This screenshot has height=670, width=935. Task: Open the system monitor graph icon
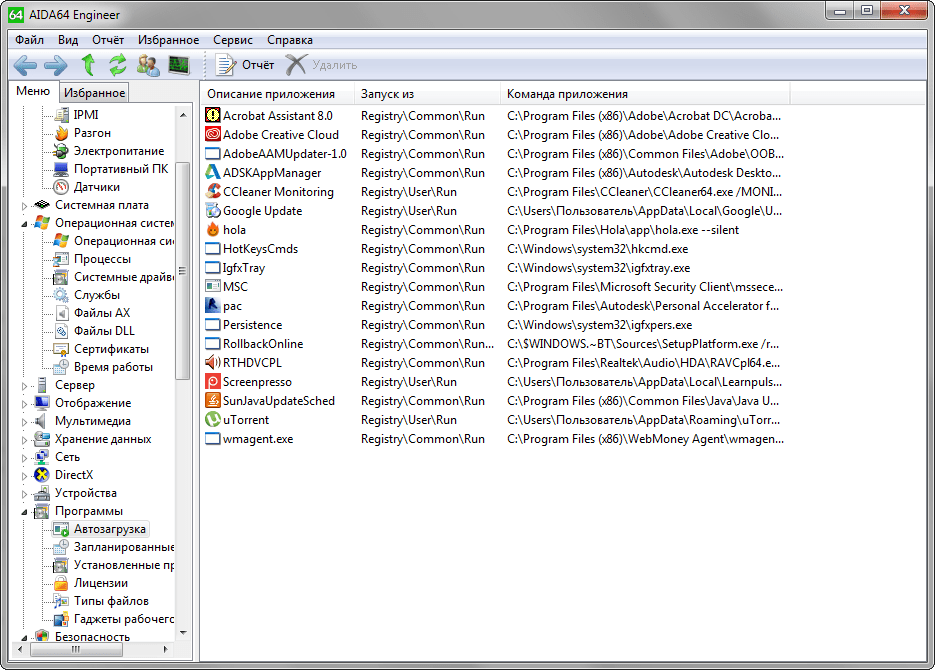(179, 64)
